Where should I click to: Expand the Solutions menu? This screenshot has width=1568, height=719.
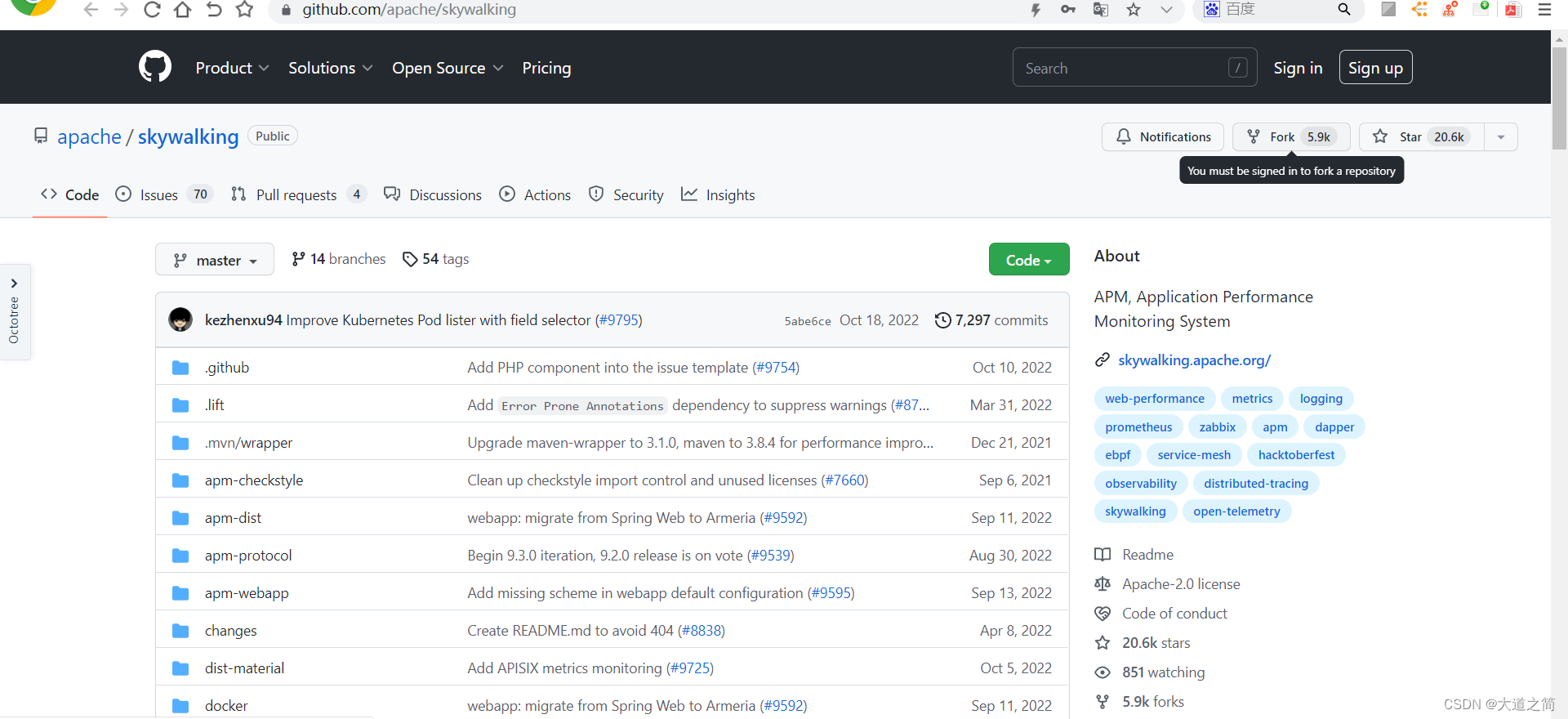tap(330, 68)
